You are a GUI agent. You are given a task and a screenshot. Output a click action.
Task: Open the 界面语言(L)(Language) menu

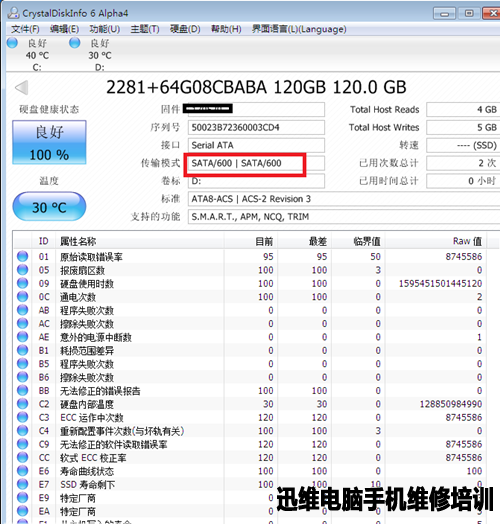(299, 29)
